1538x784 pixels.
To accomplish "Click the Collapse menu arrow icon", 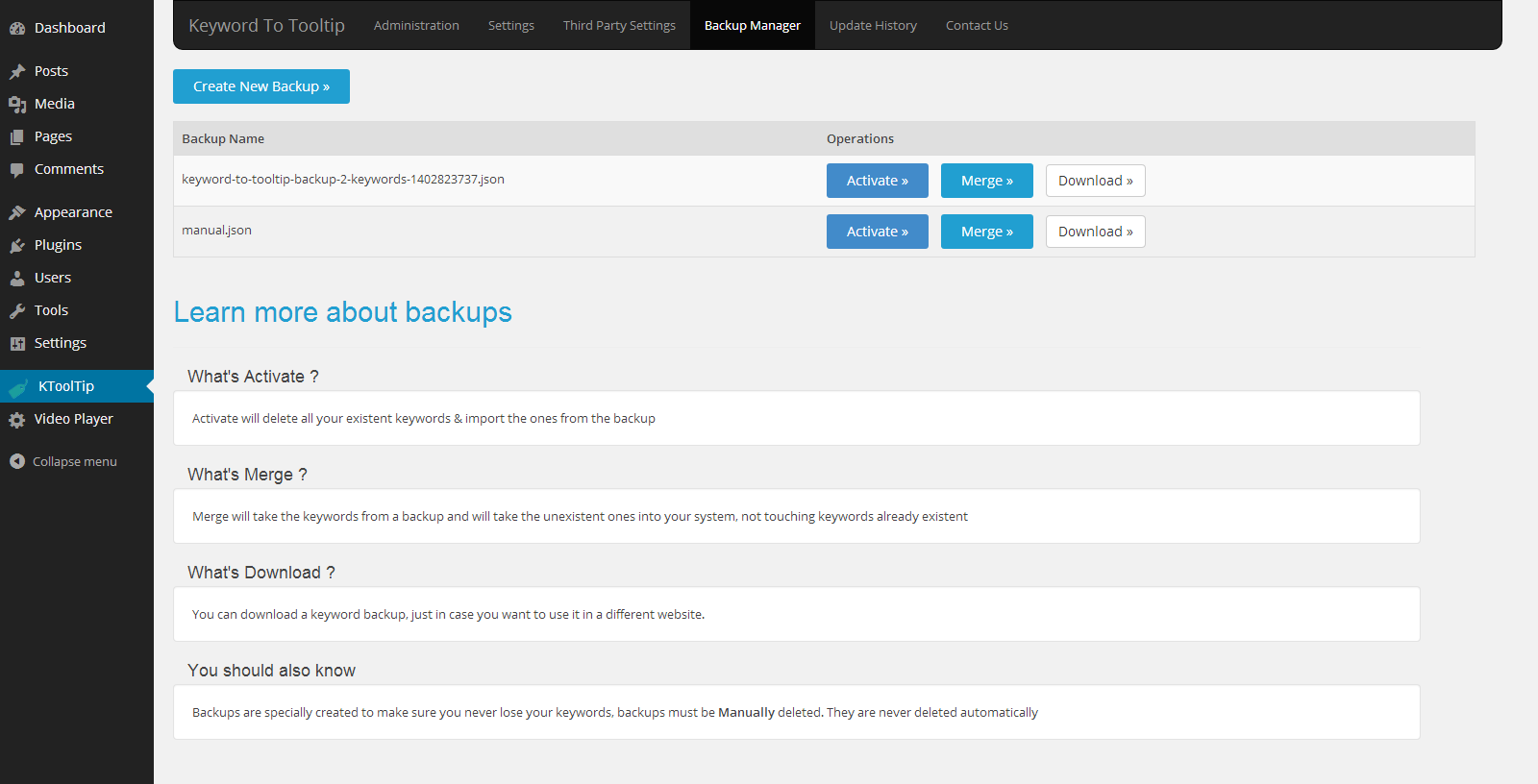I will click(x=17, y=461).
